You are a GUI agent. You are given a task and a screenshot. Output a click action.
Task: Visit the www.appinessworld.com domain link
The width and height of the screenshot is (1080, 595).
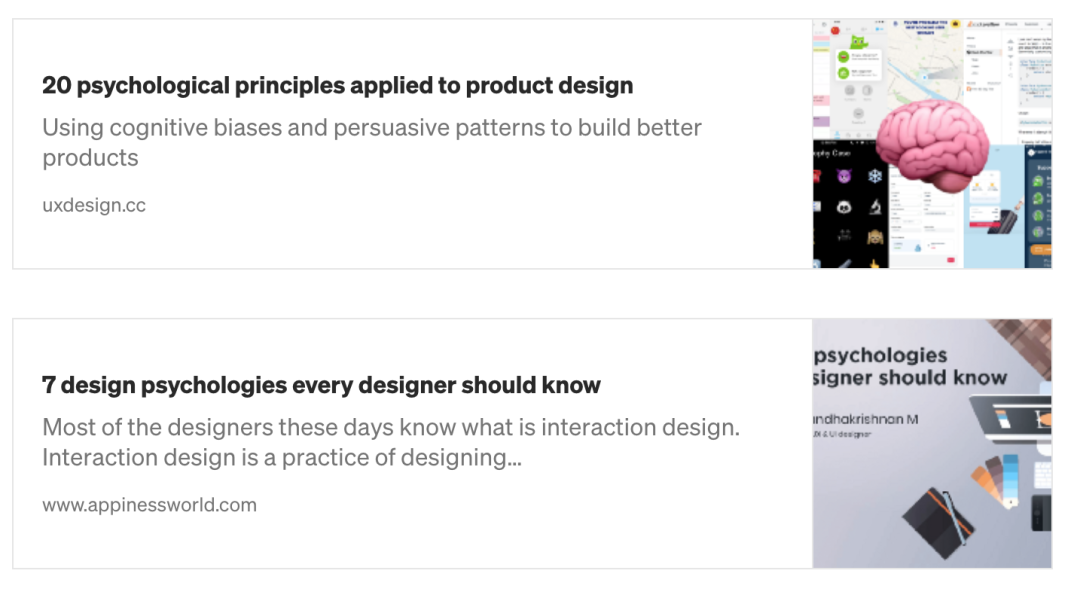[149, 505]
